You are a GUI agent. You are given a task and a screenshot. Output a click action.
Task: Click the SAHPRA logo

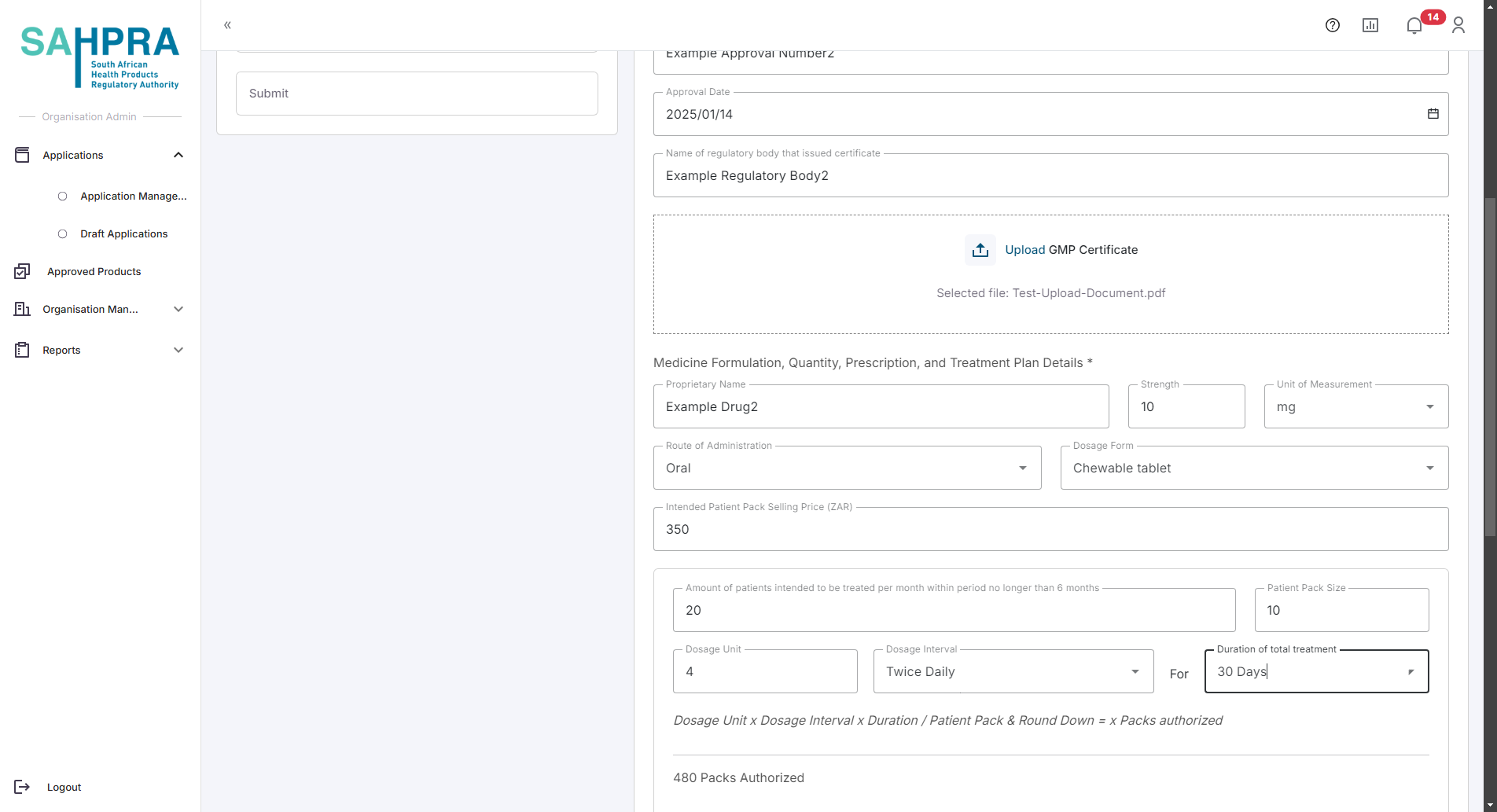[100, 57]
